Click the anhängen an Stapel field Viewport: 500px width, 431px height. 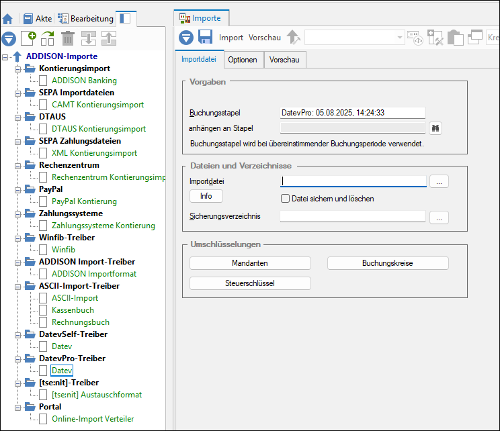(353, 128)
